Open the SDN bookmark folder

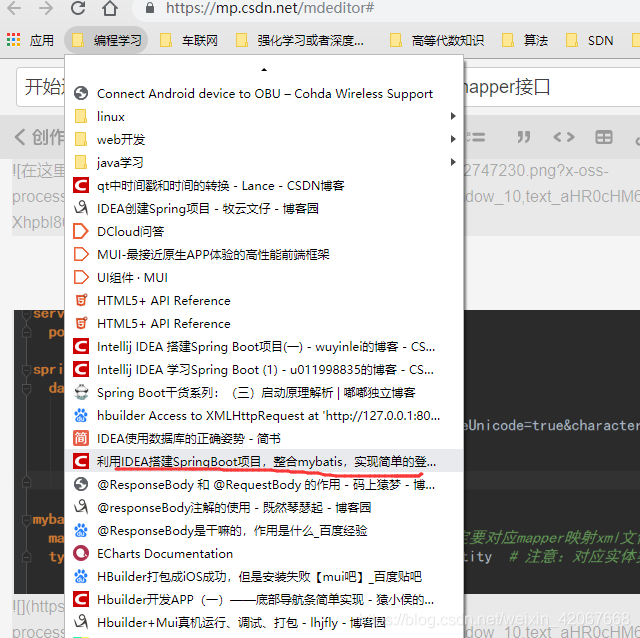point(589,40)
